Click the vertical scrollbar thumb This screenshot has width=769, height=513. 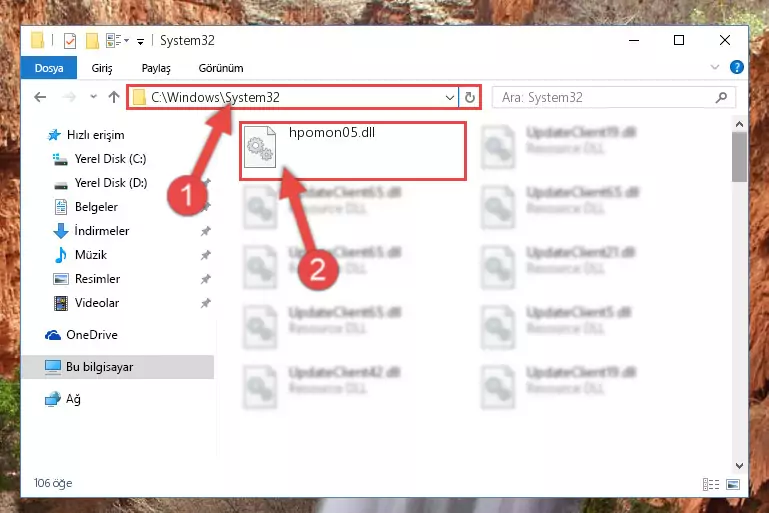click(x=739, y=157)
